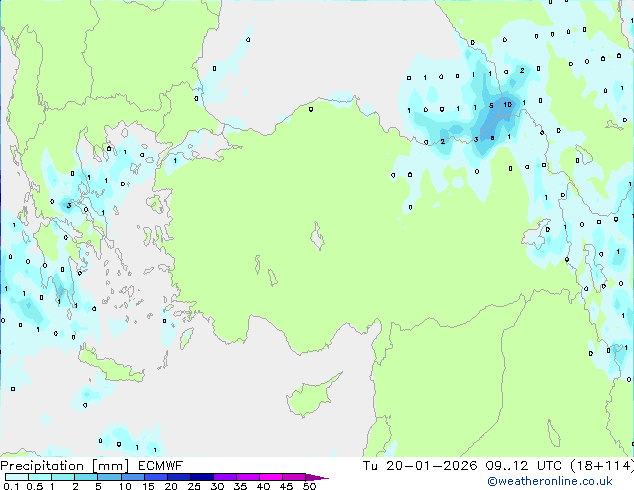
Task: Select the 15–20 mm legend swatch
Action: [x=155, y=477]
